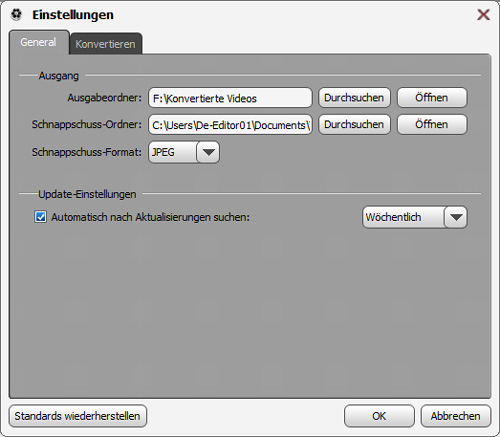
Task: Close the Einstellungen dialog with the red X
Action: point(483,15)
